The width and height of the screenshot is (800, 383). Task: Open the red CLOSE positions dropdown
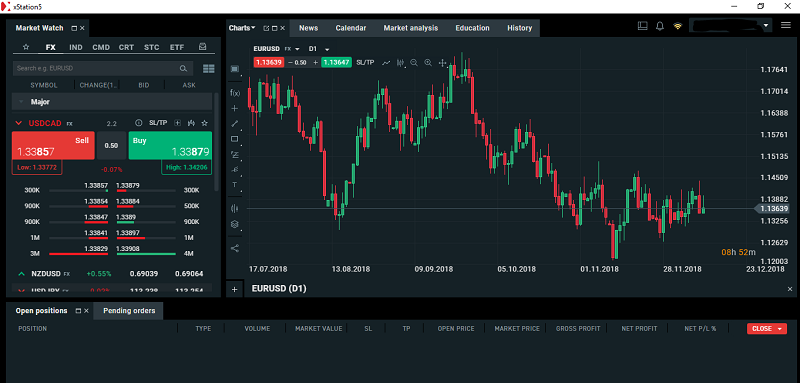pyautogui.click(x=767, y=328)
